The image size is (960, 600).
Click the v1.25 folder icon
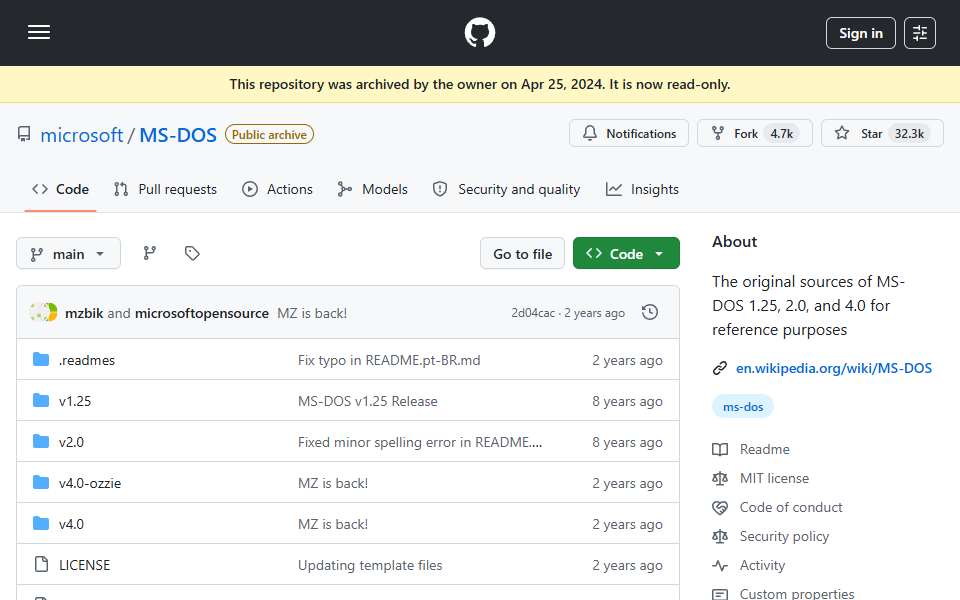pos(41,400)
